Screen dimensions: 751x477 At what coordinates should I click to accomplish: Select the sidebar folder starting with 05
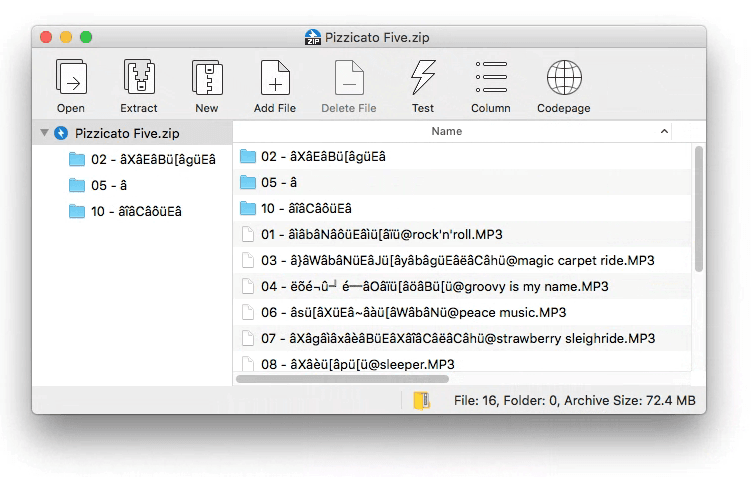coord(110,185)
